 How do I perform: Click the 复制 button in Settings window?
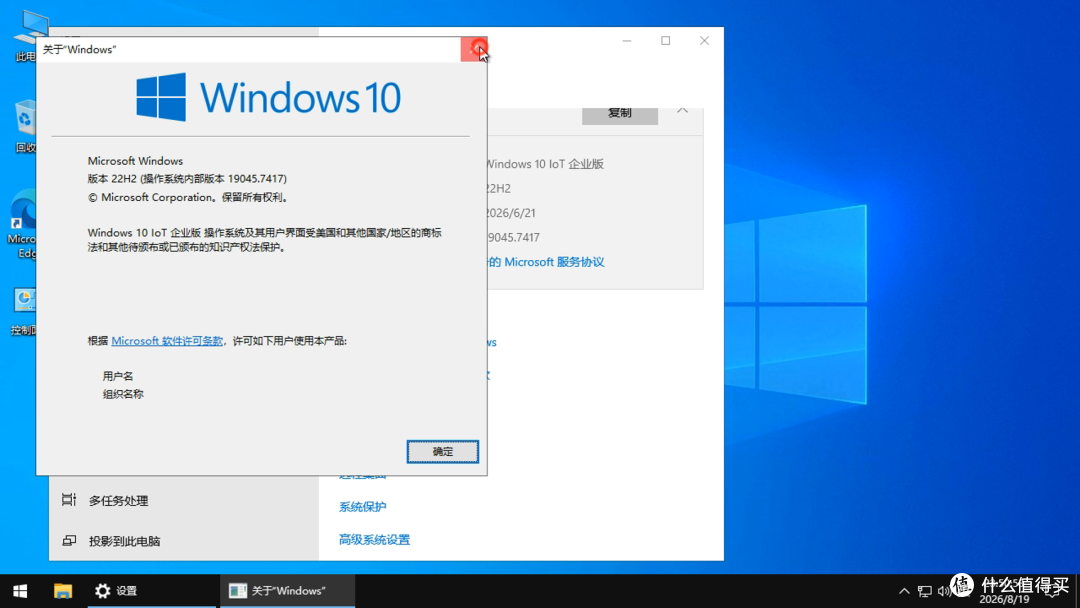pyautogui.click(x=619, y=114)
